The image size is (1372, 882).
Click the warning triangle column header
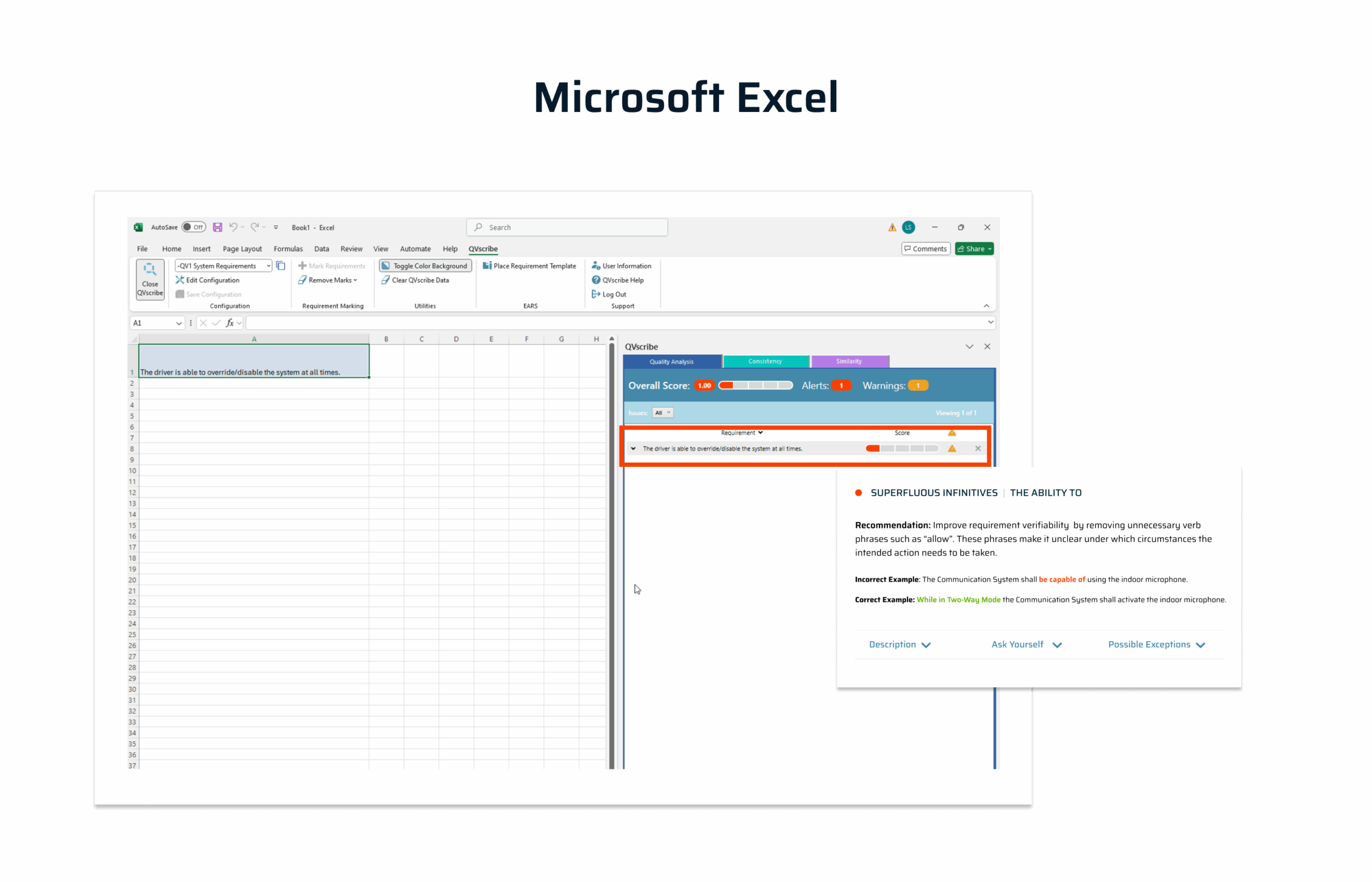[x=952, y=432]
